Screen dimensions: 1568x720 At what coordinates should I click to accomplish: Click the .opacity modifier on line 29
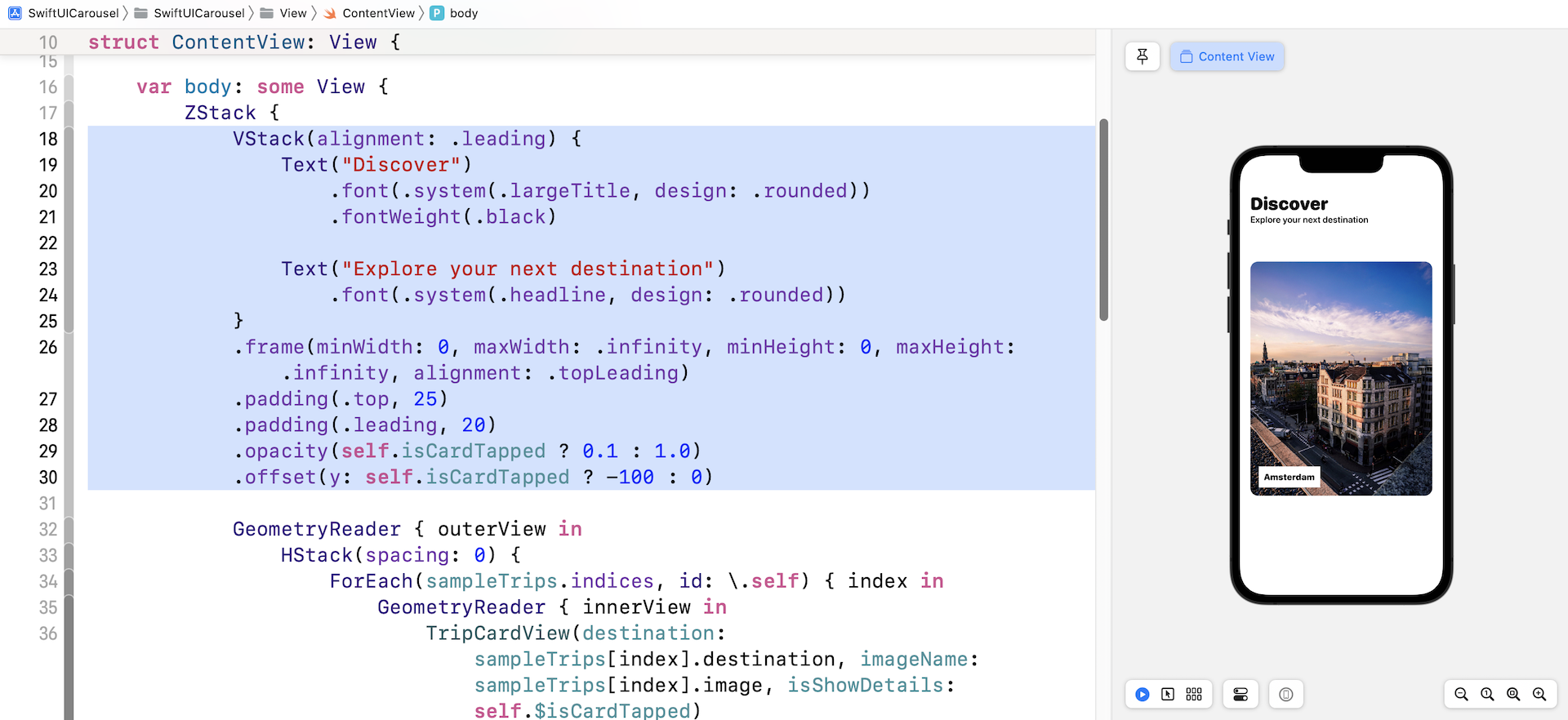coord(467,451)
